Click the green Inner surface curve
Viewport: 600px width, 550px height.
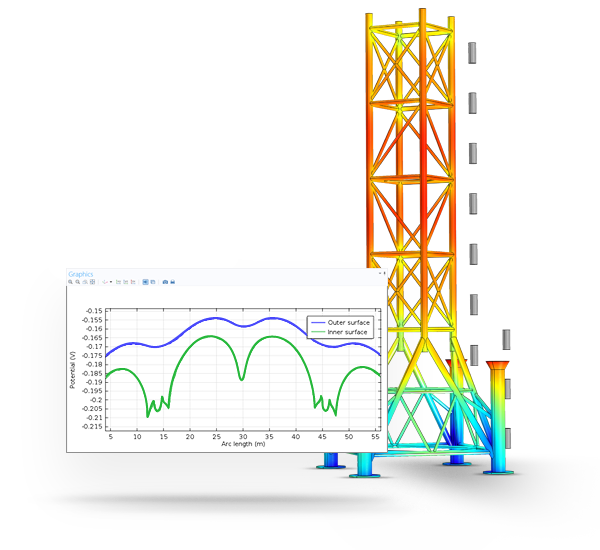coord(210,336)
